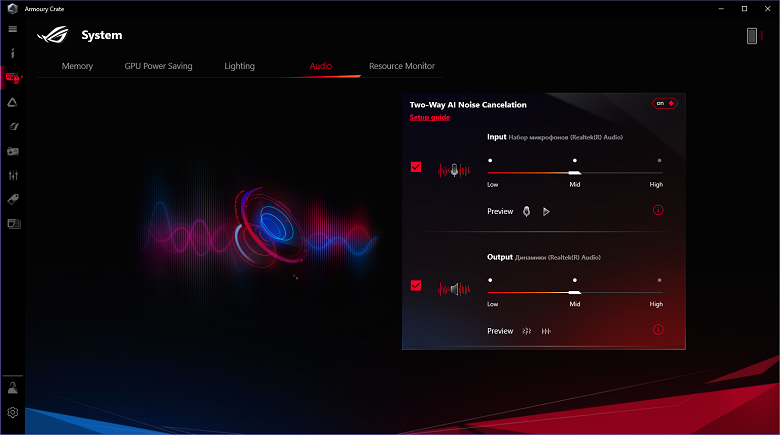Click the System page title

[101, 35]
